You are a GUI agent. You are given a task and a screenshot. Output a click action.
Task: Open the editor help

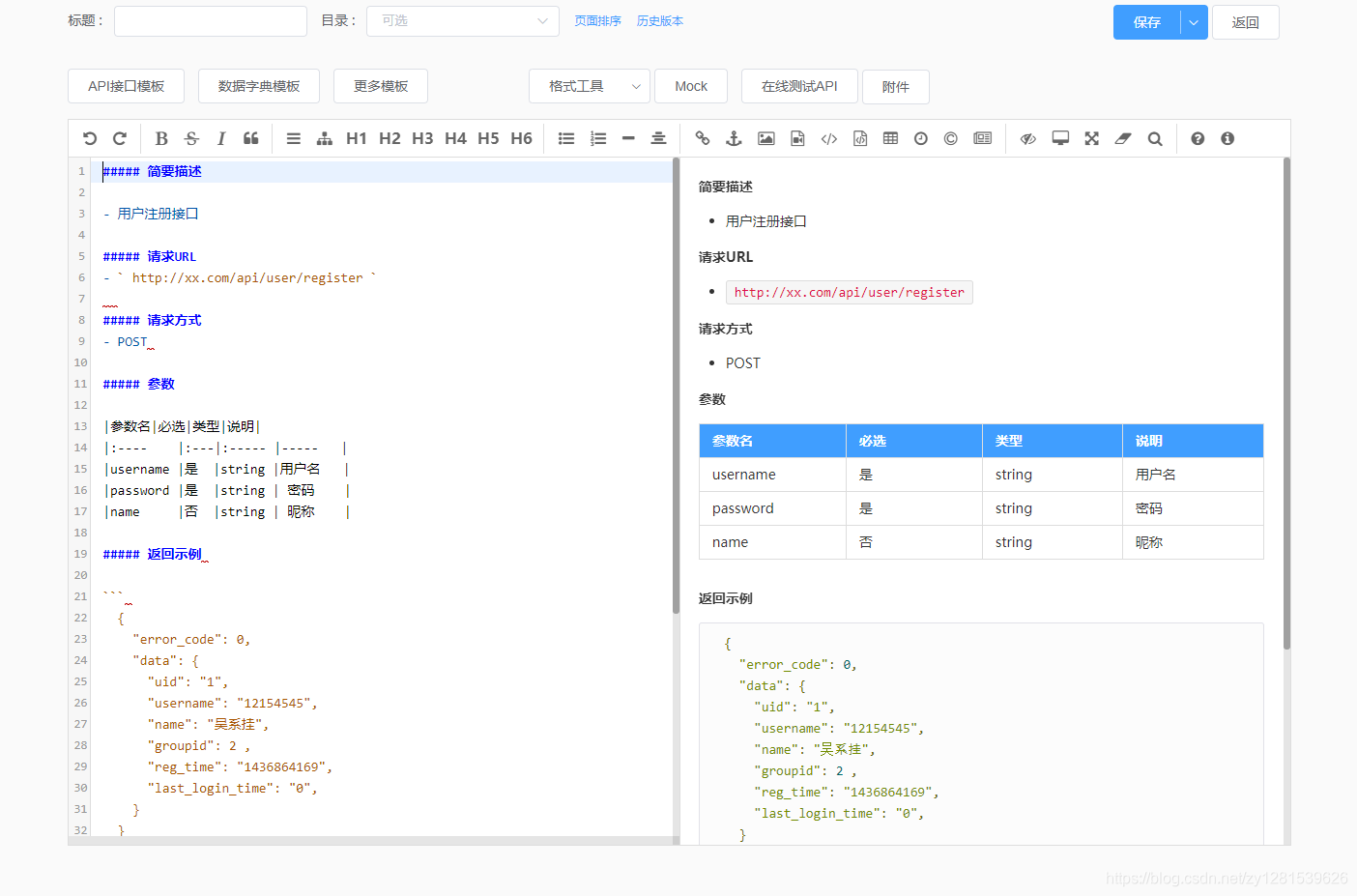pyautogui.click(x=1198, y=138)
